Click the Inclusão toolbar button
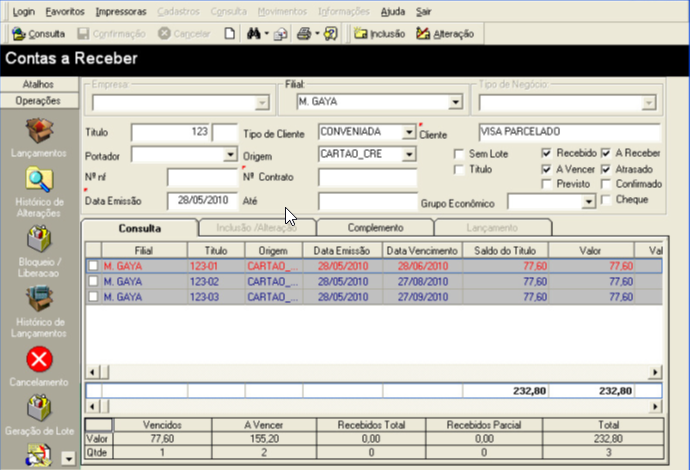Viewport: 690px width, 470px height. [380, 34]
